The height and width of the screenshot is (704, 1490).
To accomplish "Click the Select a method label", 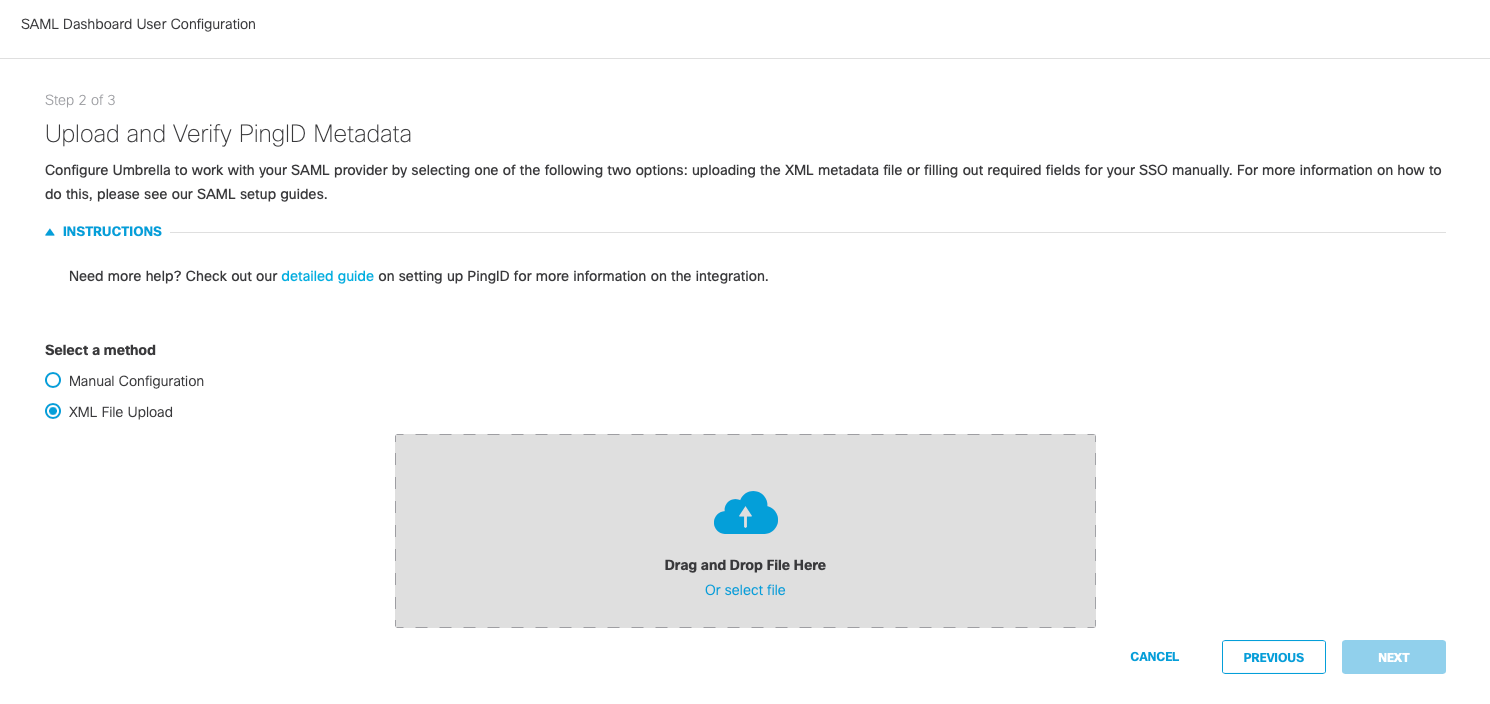I will click(100, 350).
